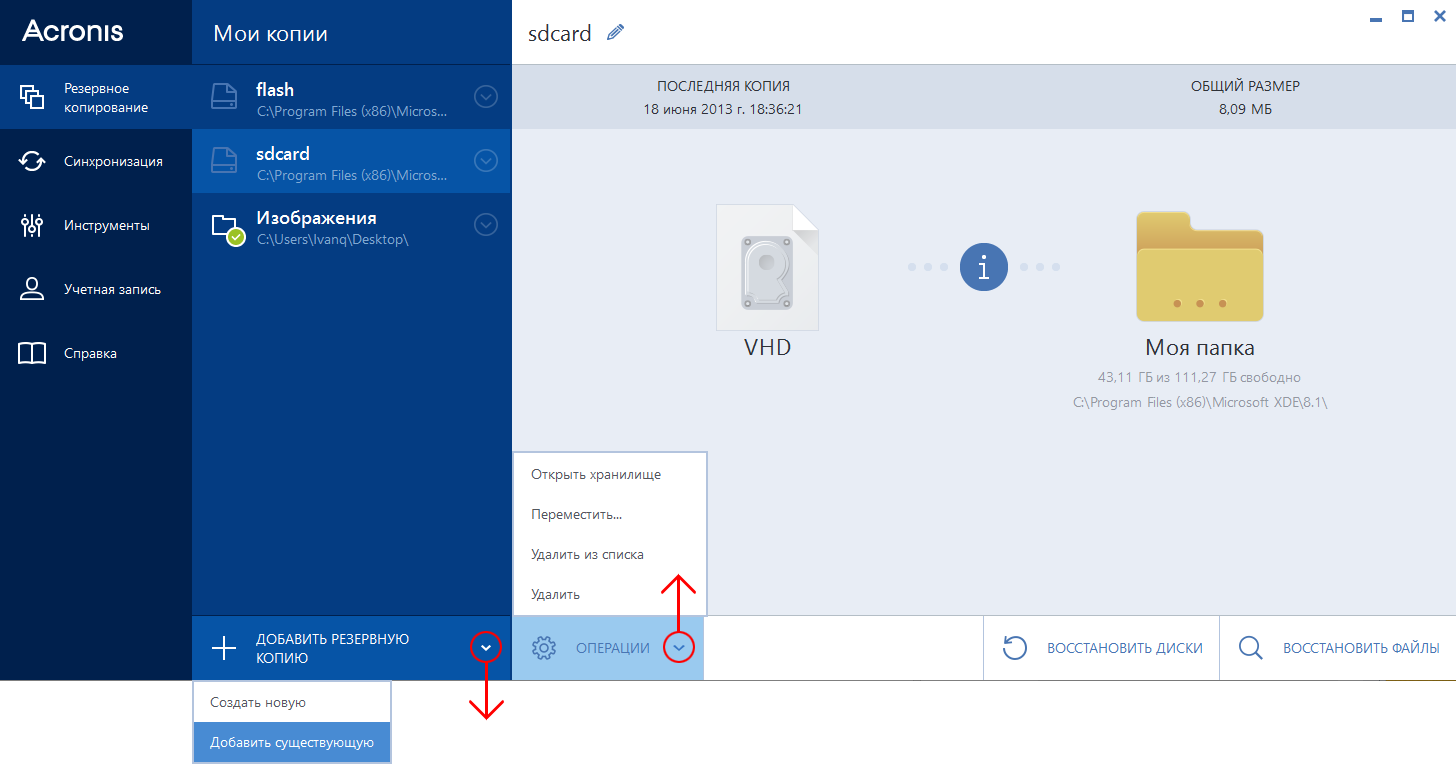Select the sdcard backup name in list
Viewport: 1456px width, 764px height.
coord(283,154)
